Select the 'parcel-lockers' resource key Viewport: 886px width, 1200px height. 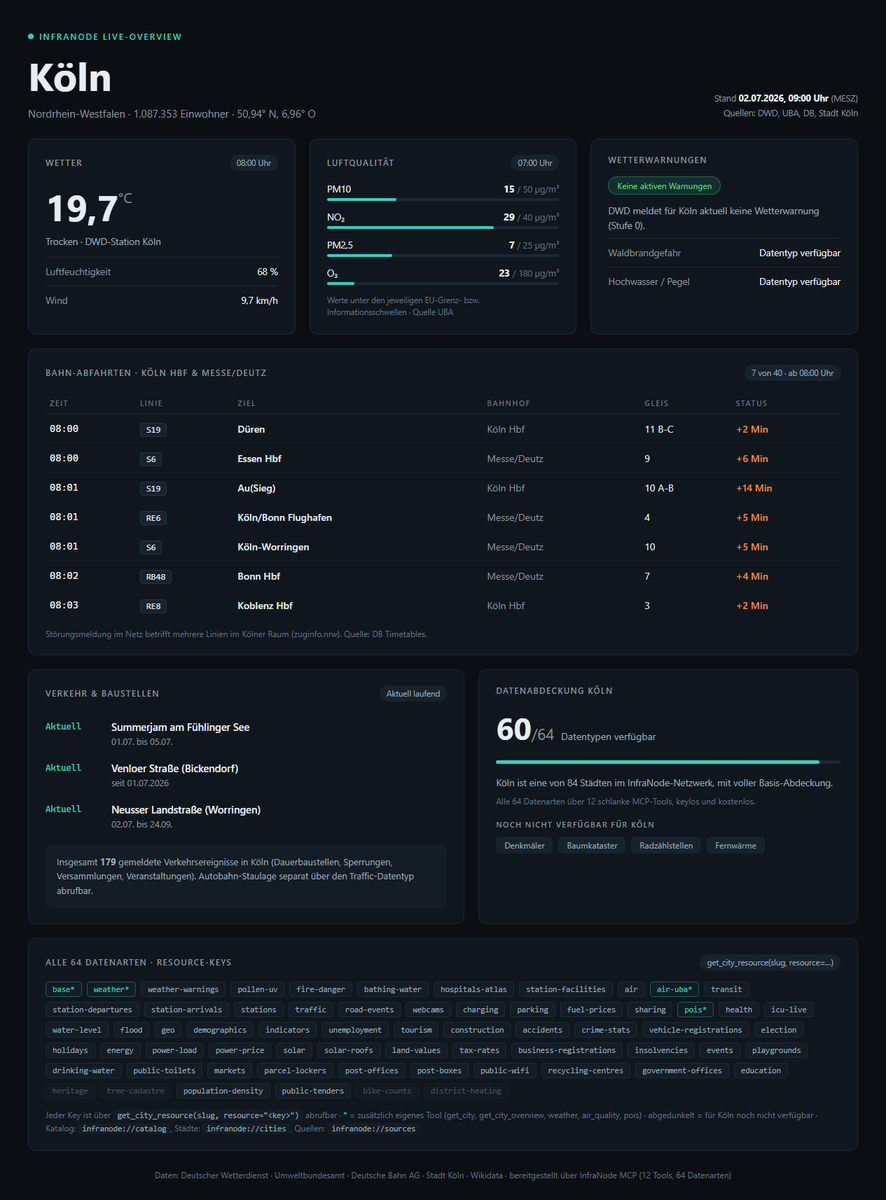click(x=295, y=1070)
